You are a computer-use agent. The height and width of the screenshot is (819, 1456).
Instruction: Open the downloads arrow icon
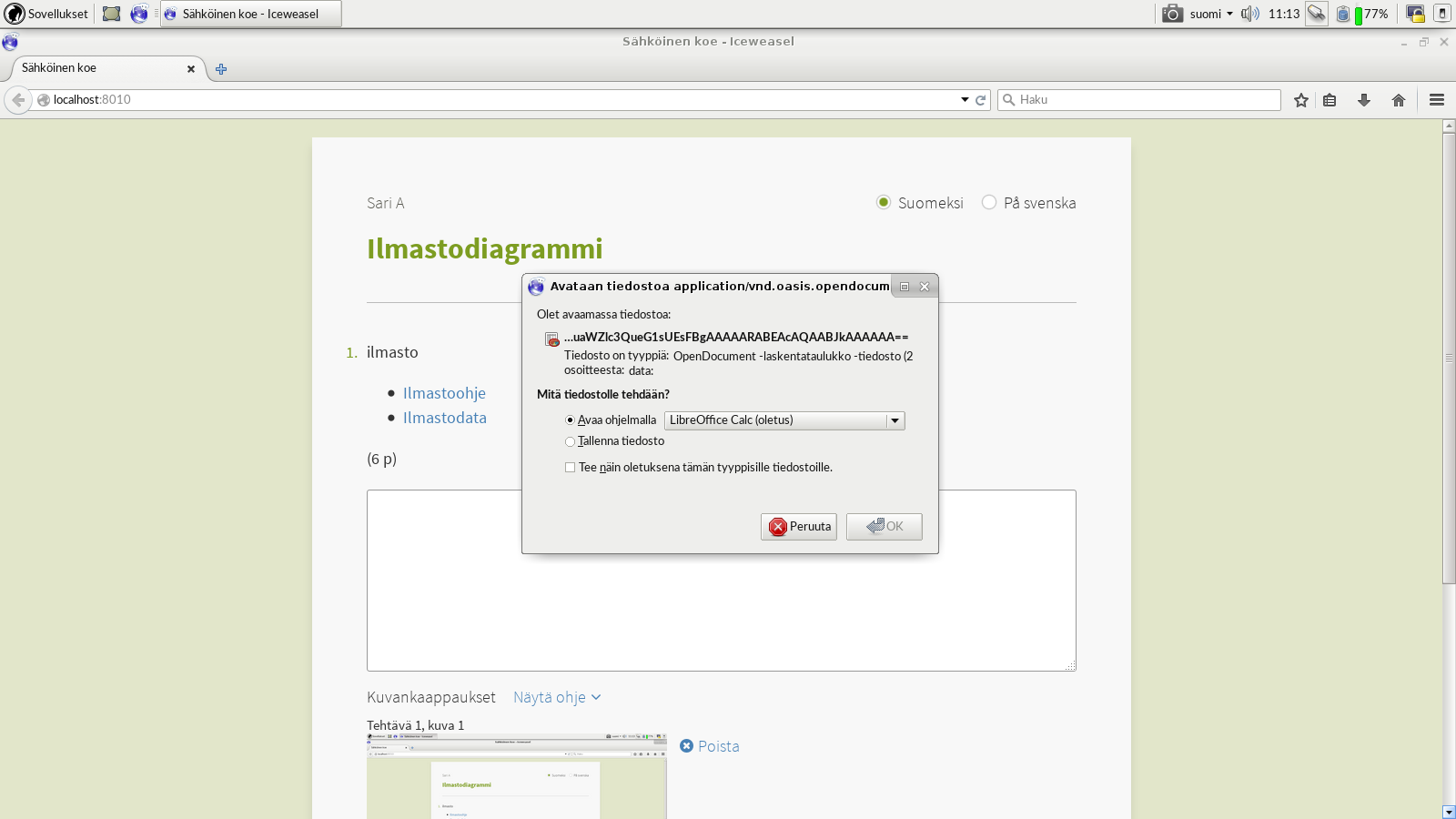tap(1363, 100)
